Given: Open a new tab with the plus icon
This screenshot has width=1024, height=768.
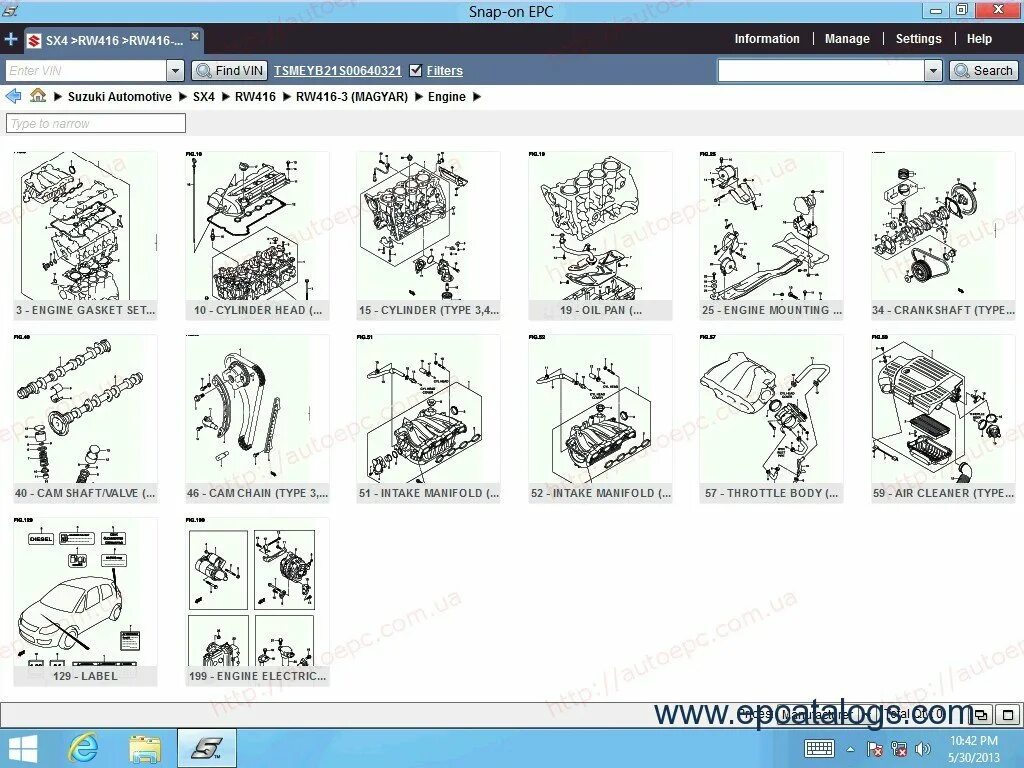Looking at the screenshot, I should tap(10, 39).
